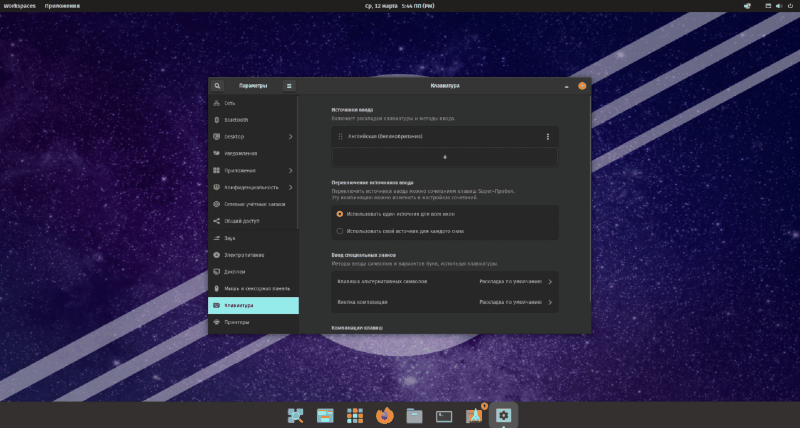Image resolution: width=800 pixels, height=428 pixels.
Task: Click the Дисплеи monitor icon
Action: (216, 272)
